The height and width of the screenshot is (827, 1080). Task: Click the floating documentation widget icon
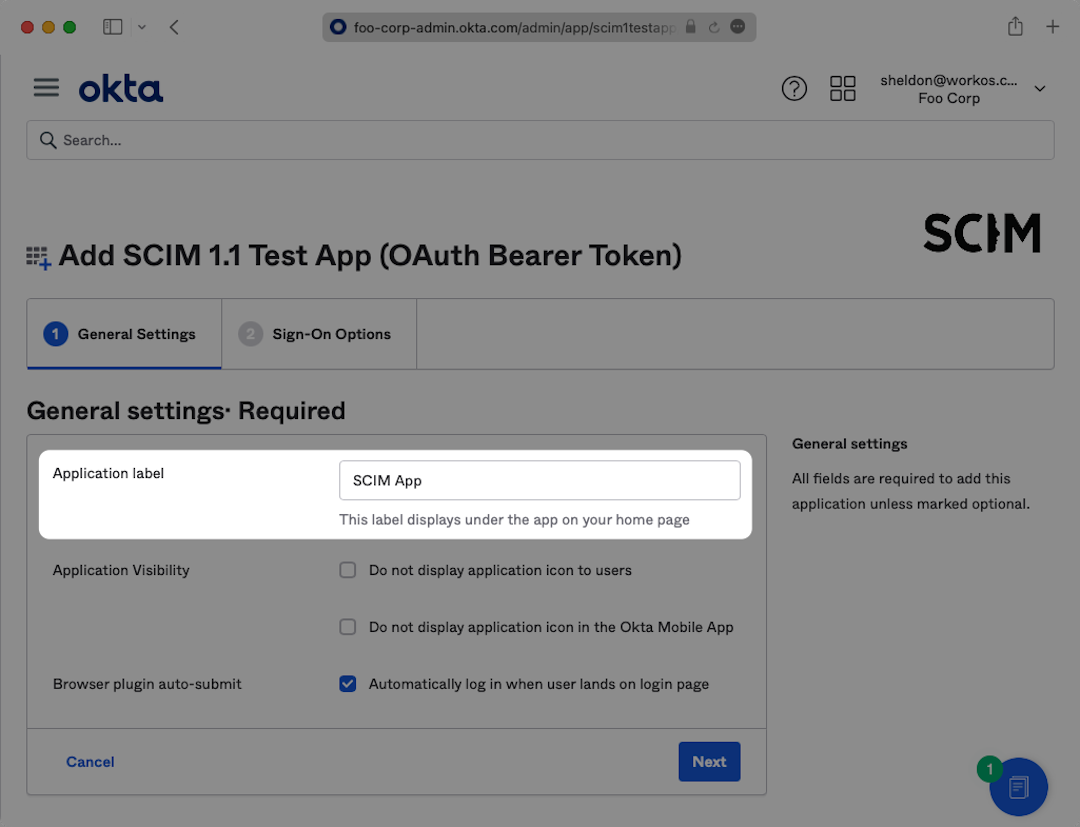coord(1018,787)
